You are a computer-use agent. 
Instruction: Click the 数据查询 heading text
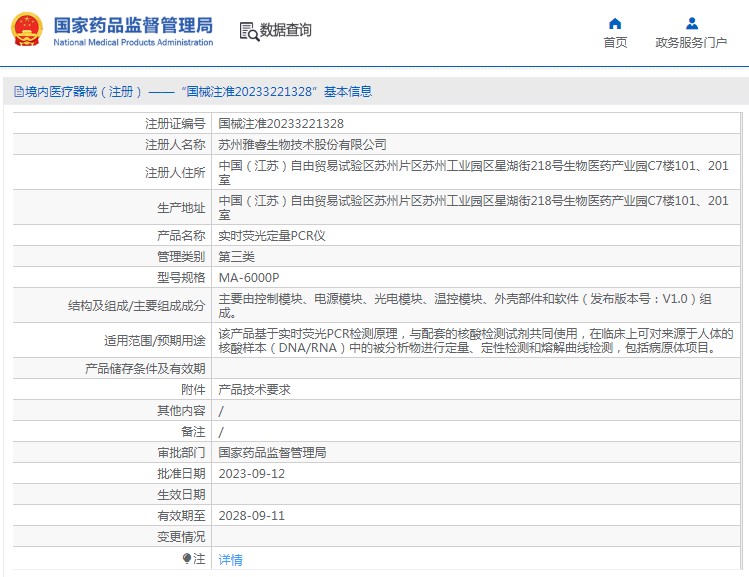[286, 30]
